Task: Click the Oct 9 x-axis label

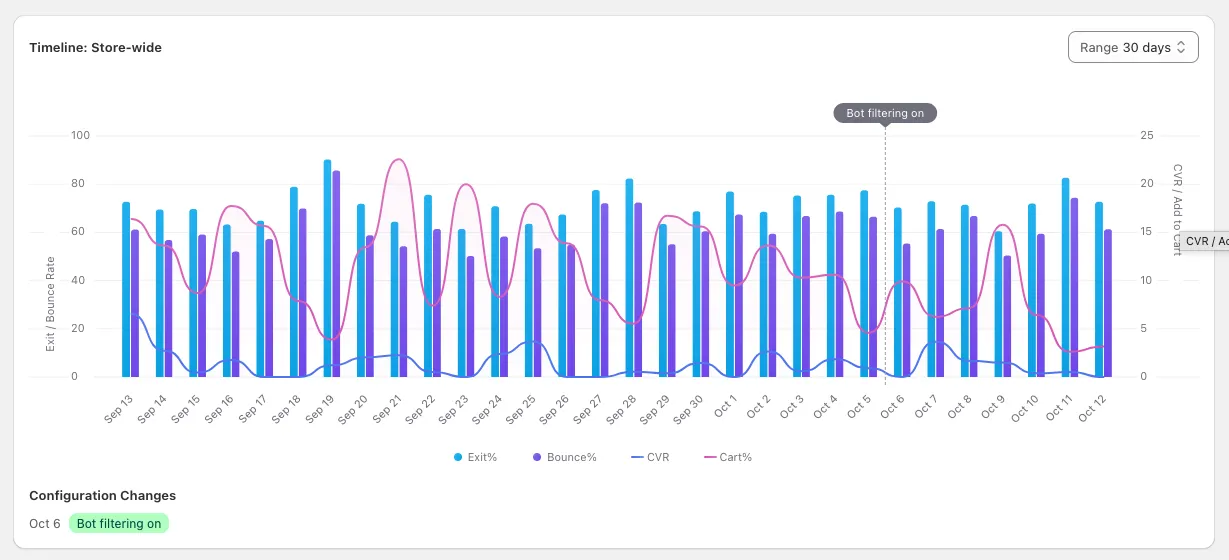Action: pos(993,407)
